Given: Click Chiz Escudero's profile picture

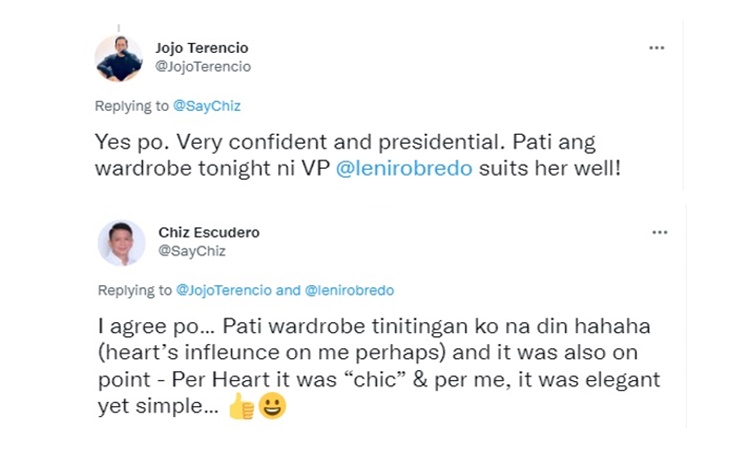Looking at the screenshot, I should point(121,242).
